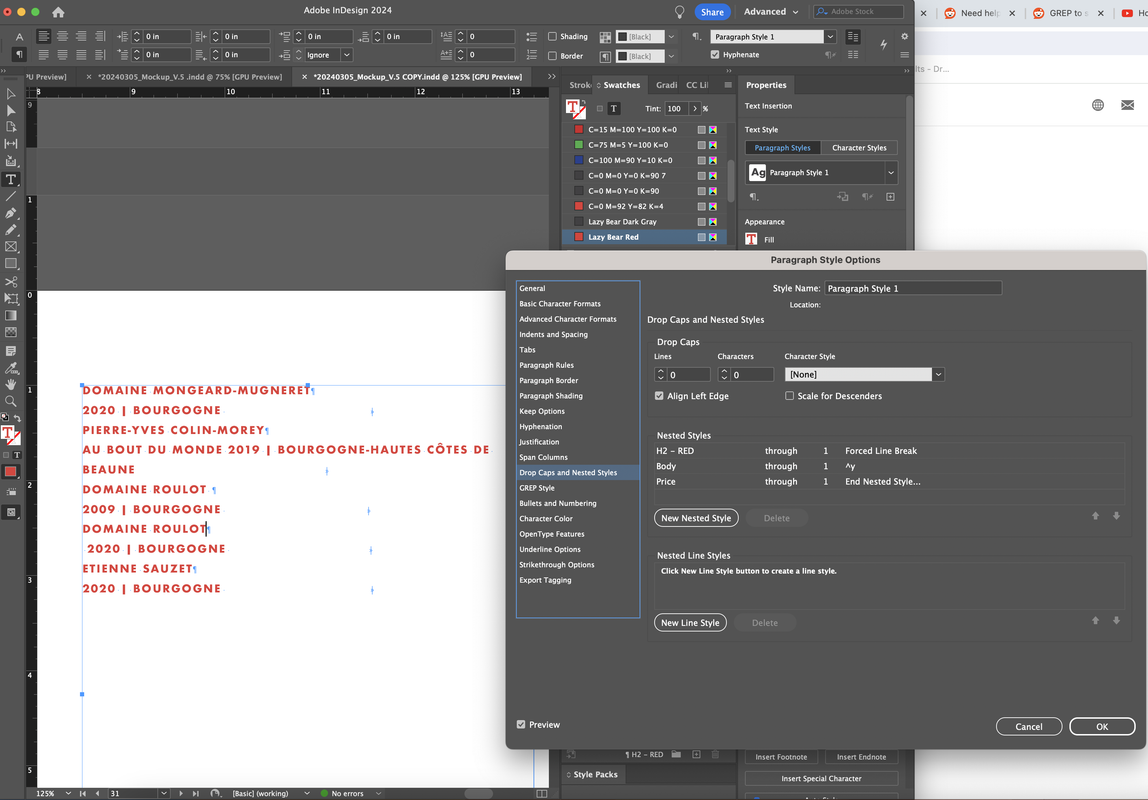The height and width of the screenshot is (800, 1148).
Task: Choose the Gap tool
Action: pyautogui.click(x=11, y=143)
